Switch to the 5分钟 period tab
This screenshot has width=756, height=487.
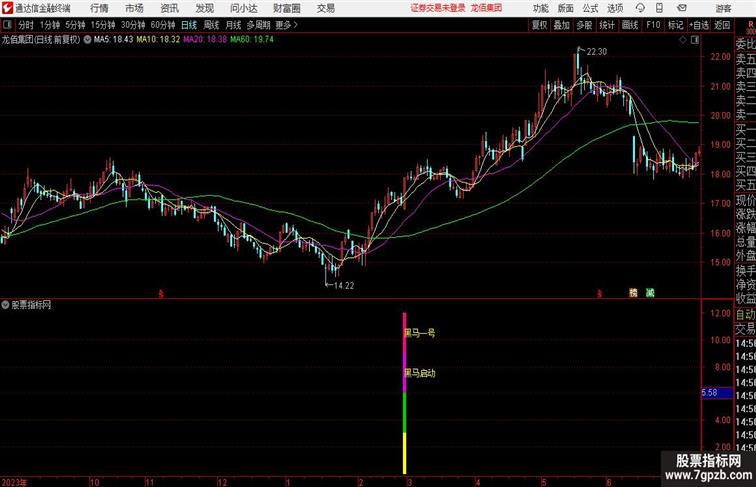[75, 25]
